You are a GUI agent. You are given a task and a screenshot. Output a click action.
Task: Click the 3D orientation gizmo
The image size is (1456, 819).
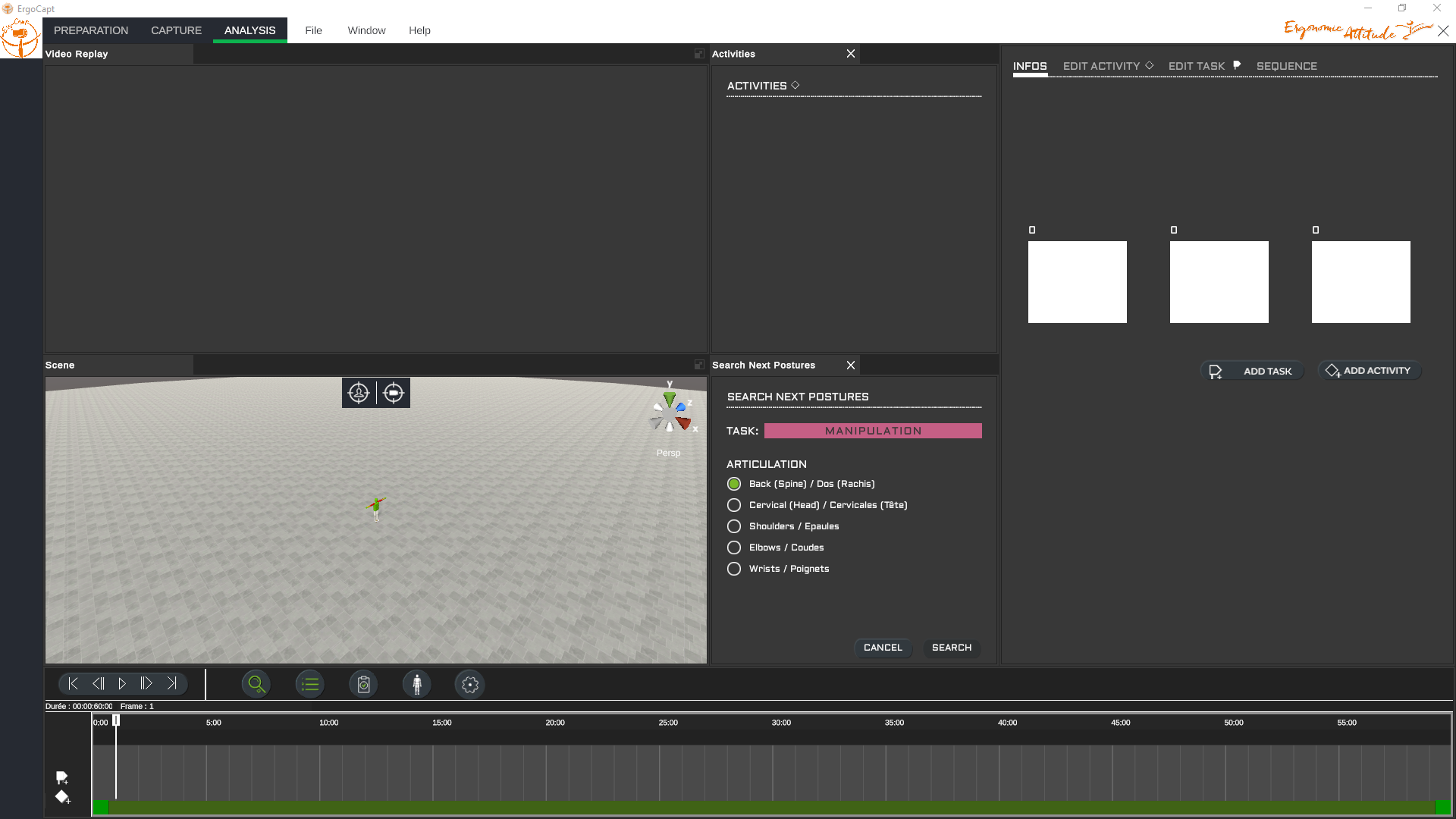coord(671,413)
